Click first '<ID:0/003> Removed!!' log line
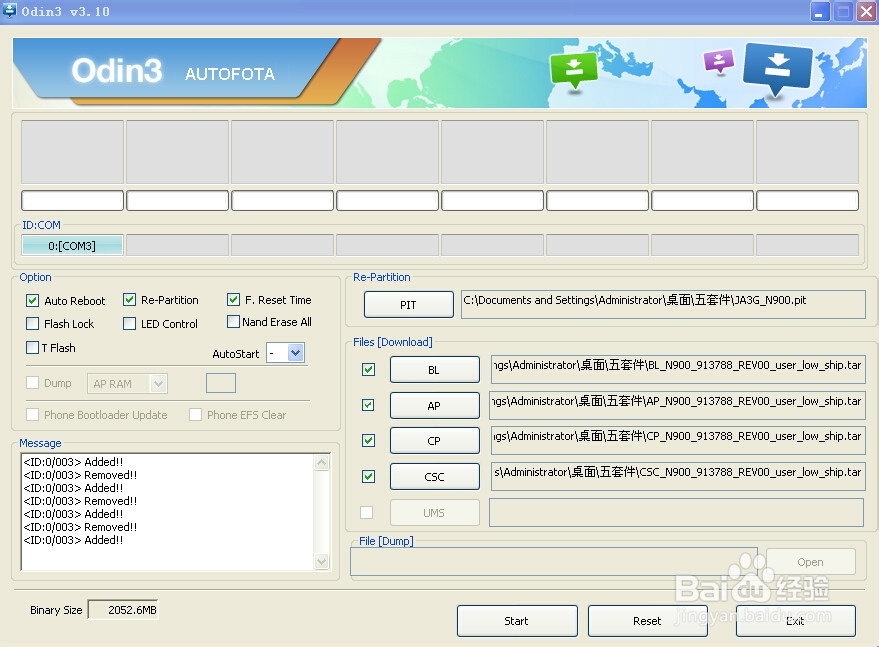Screen dimensions: 879x647 click(x=80, y=475)
